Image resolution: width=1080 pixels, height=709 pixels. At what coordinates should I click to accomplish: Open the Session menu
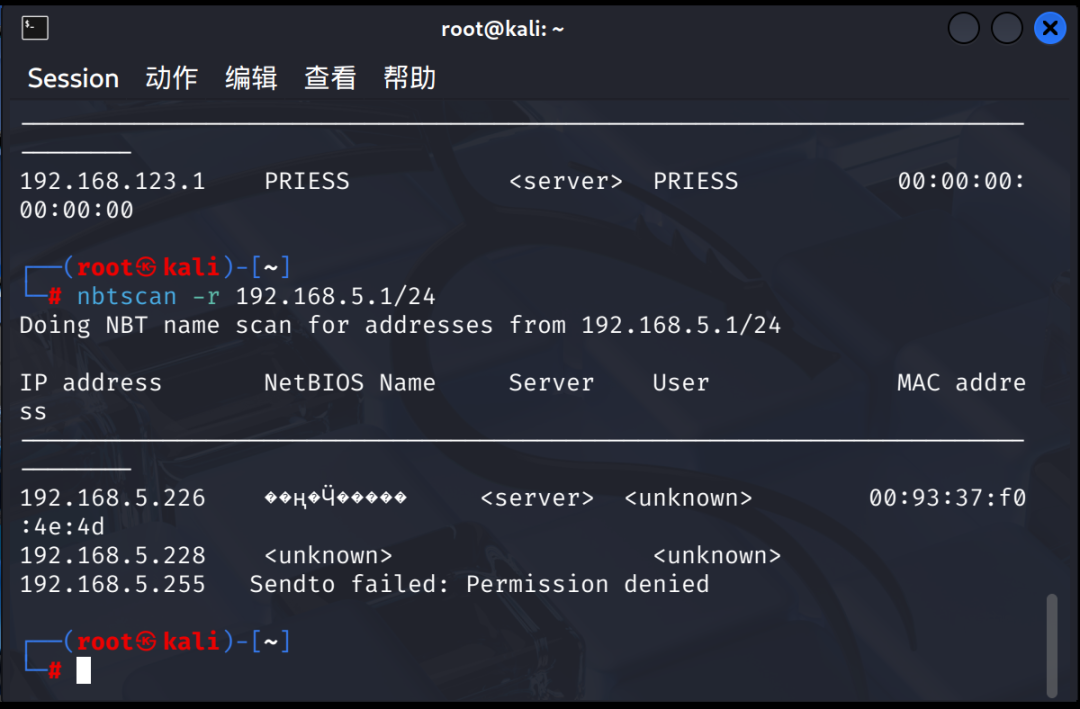(73, 79)
